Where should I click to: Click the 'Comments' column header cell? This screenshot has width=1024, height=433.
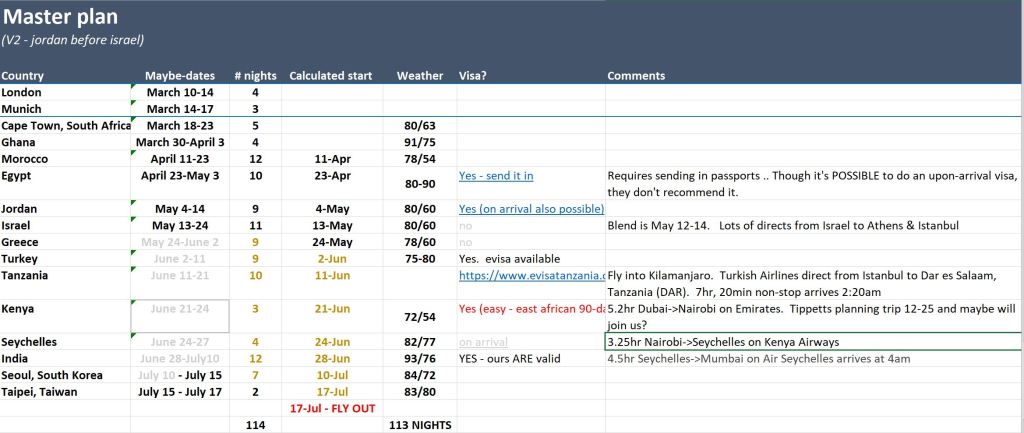coord(636,75)
